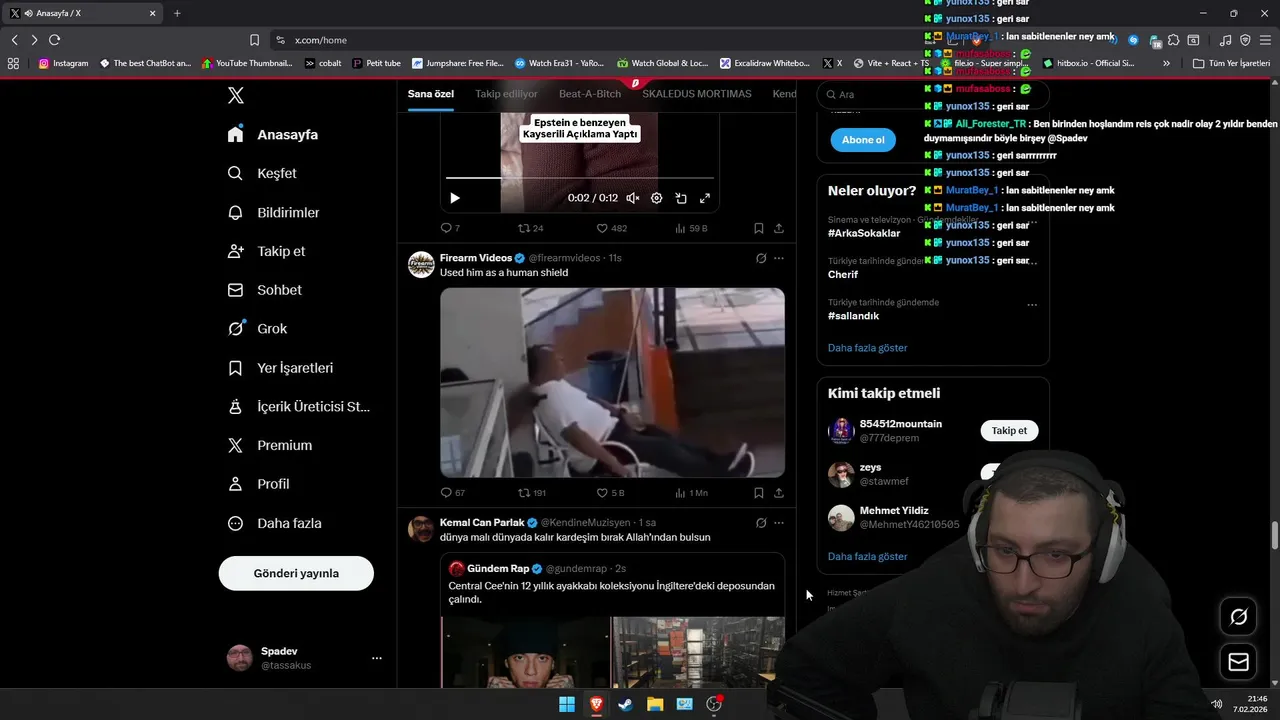Toggle mute on the top video
1280x720 pixels.
click(632, 198)
